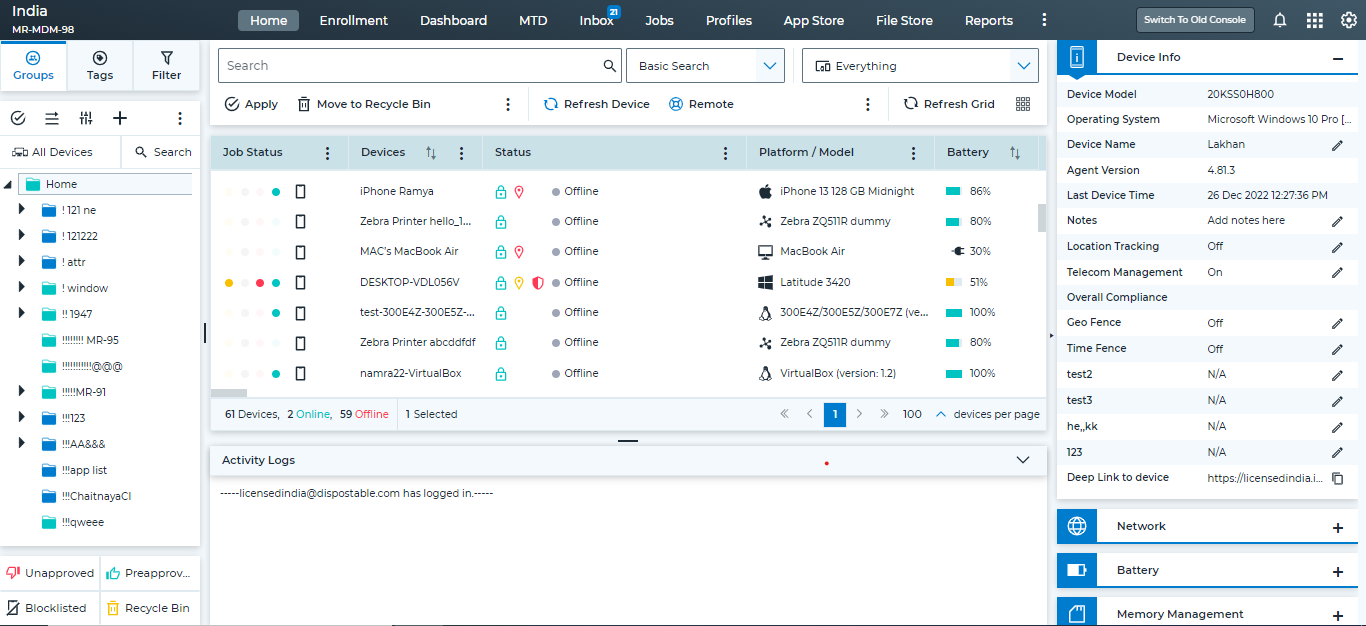The image size is (1366, 626).
Task: Expand the !!!!!MR-91 group
Action: (22, 391)
